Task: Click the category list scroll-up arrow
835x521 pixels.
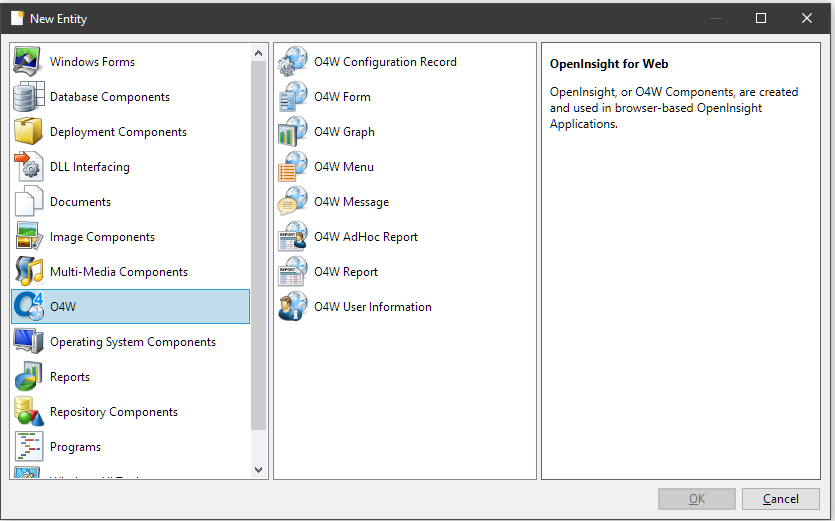Action: coord(258,53)
